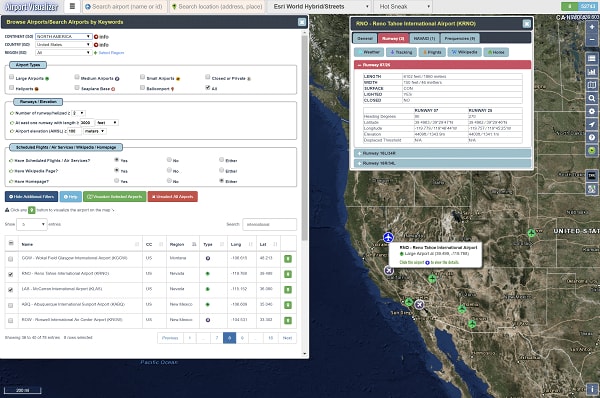The image size is (600, 398).
Task: Click the Wikipedia button in airport panel
Action: tap(465, 52)
